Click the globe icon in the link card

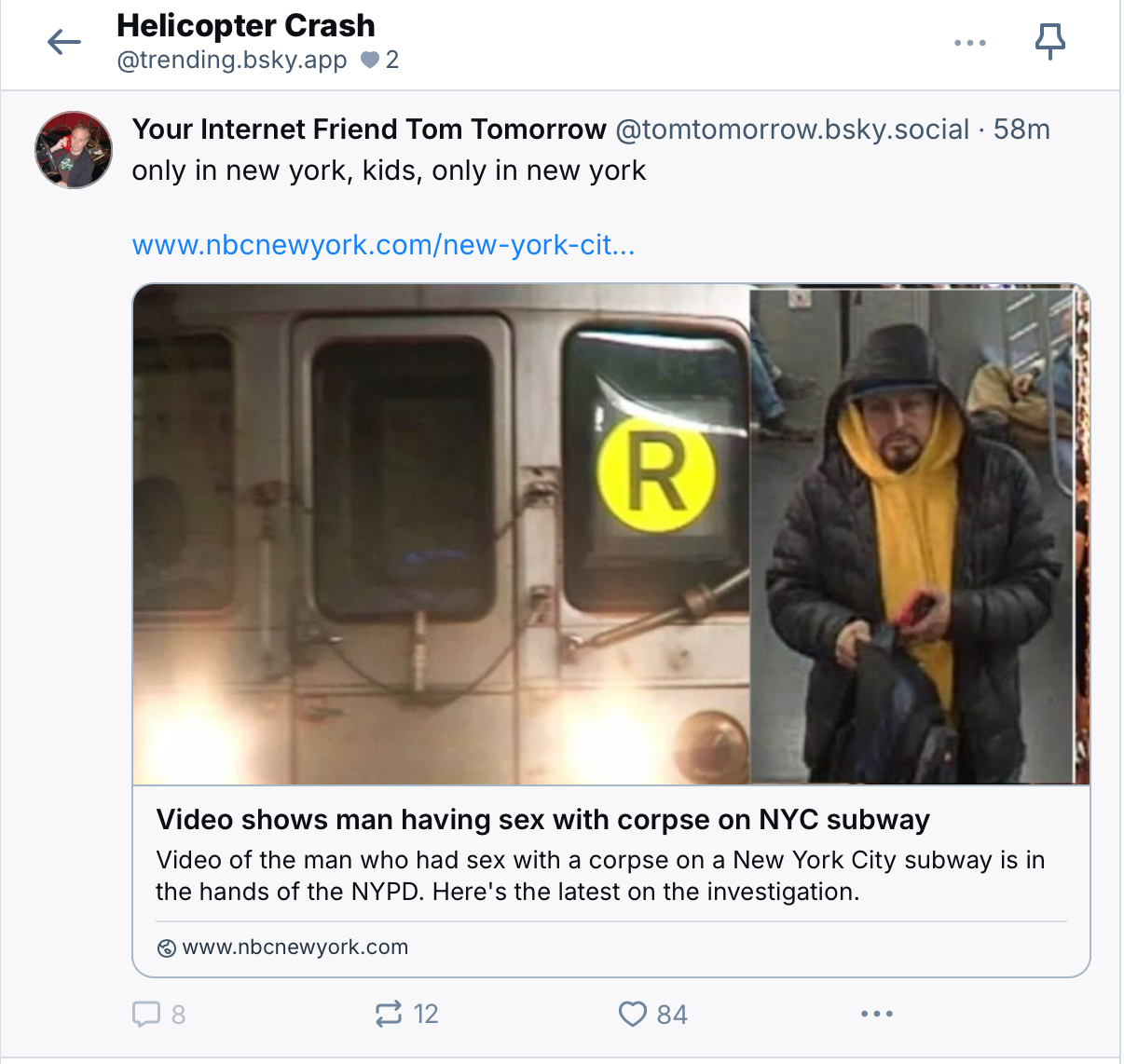click(x=167, y=948)
